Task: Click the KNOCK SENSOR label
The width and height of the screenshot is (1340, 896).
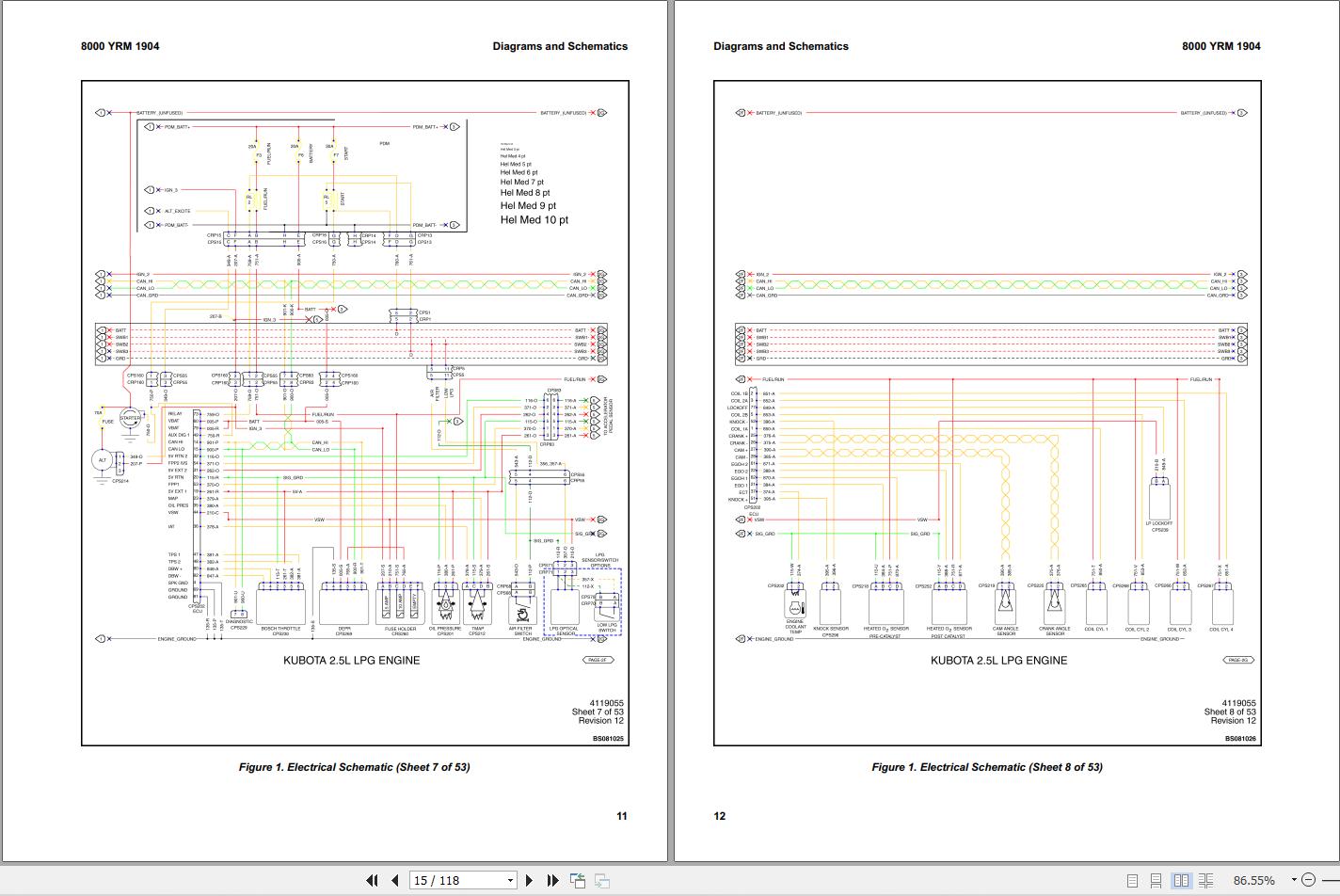Action: tap(830, 629)
